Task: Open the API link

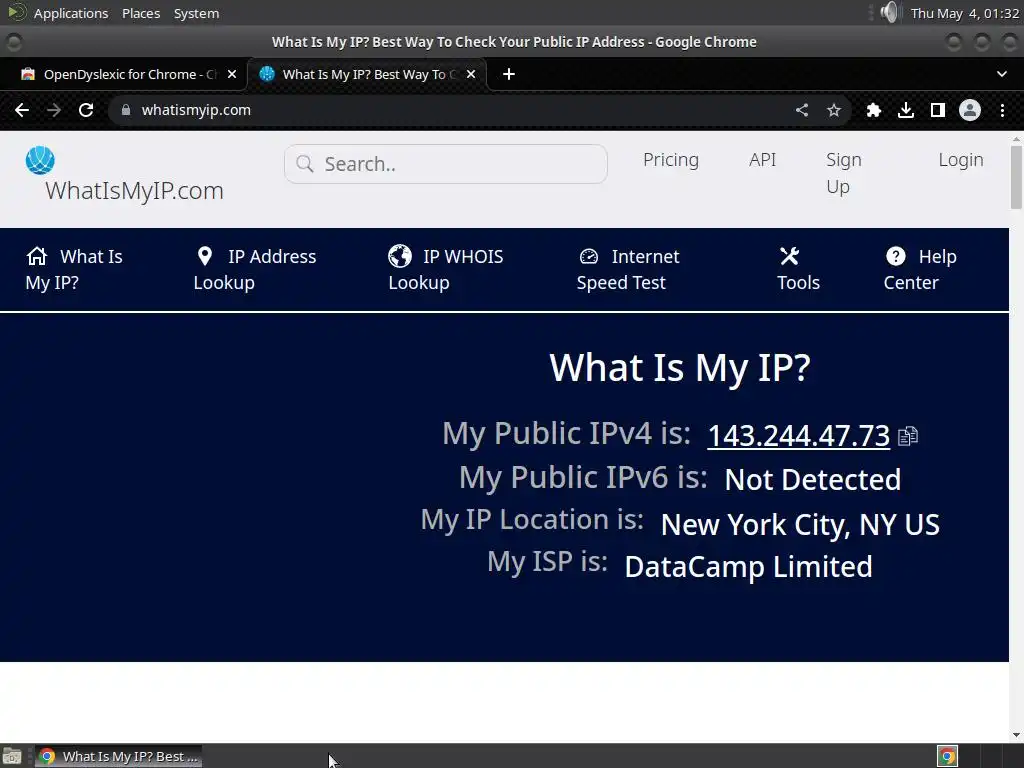Action: (x=762, y=160)
